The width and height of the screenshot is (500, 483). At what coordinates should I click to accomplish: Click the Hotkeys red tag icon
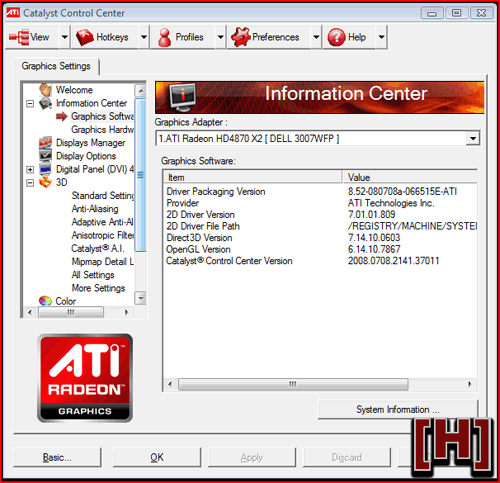pos(85,37)
